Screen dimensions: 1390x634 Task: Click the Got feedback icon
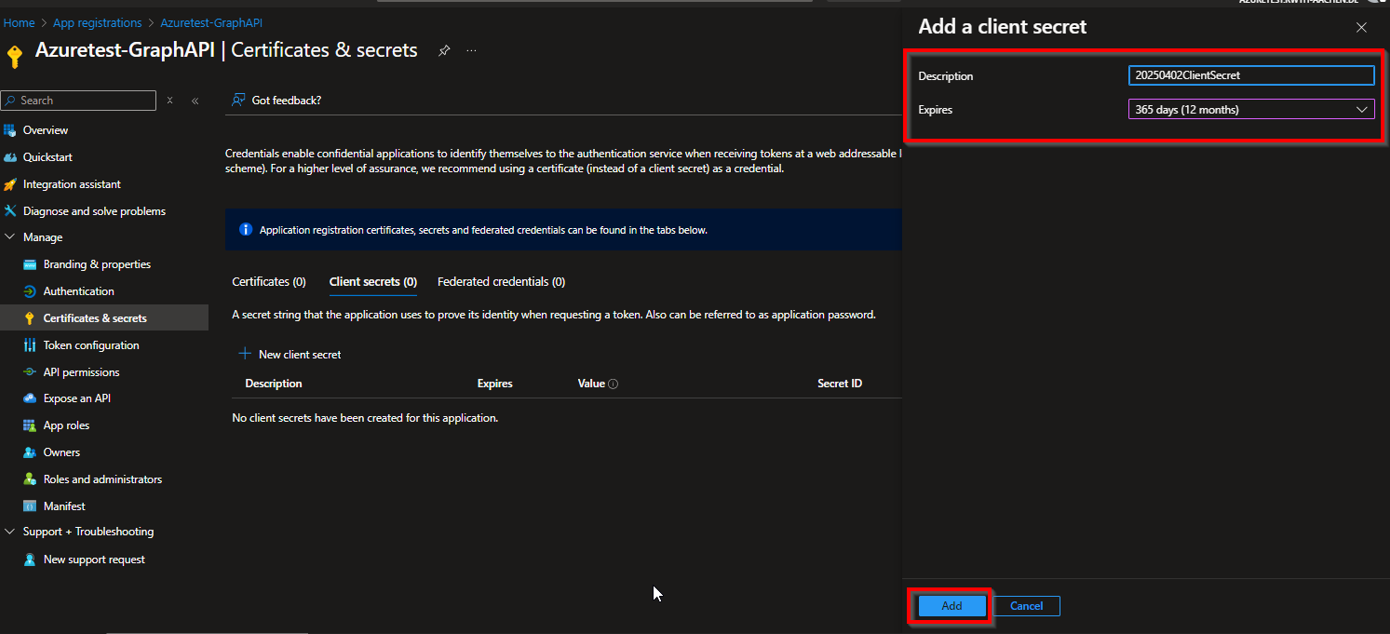point(239,100)
